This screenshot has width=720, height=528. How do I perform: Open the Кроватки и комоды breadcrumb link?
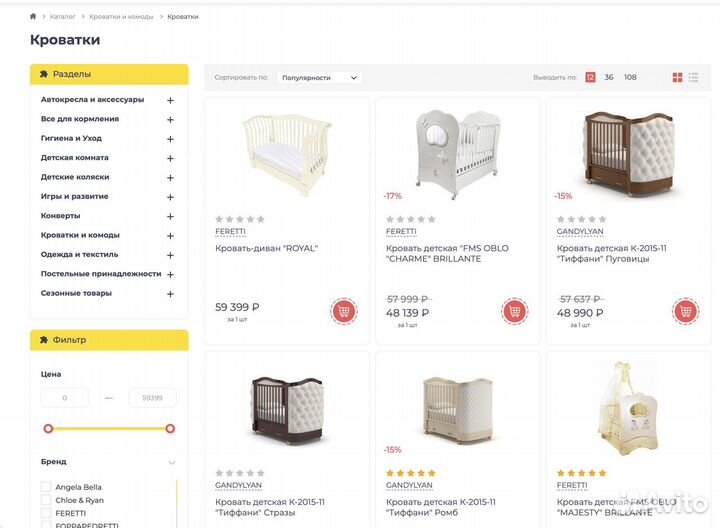point(121,17)
